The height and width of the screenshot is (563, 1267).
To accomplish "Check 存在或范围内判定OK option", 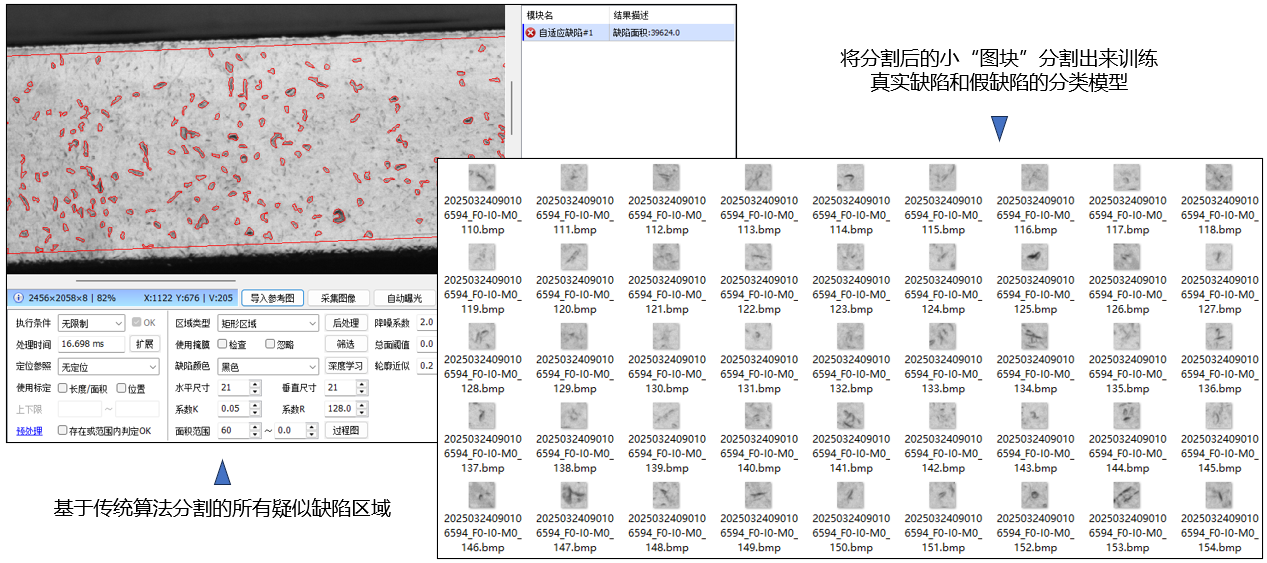I will click(63, 431).
